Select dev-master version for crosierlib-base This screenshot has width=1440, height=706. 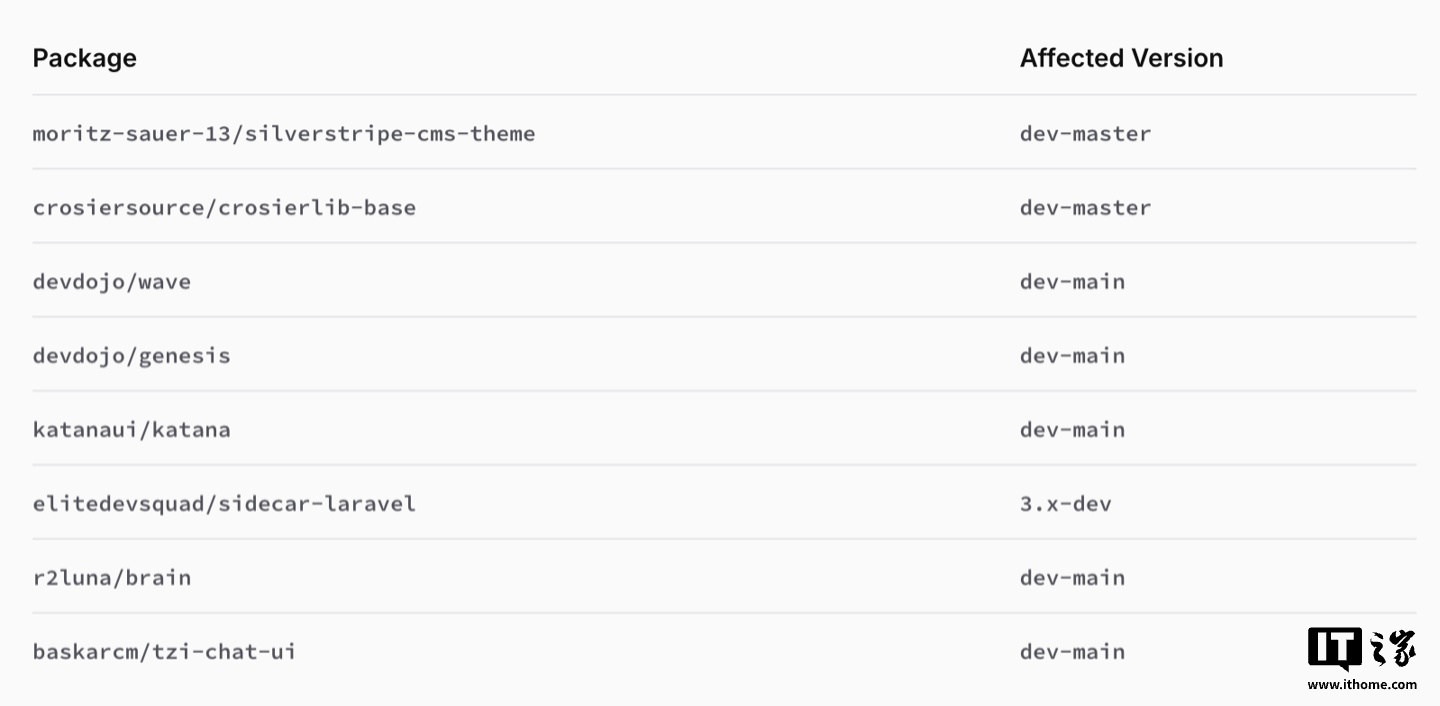(1085, 207)
